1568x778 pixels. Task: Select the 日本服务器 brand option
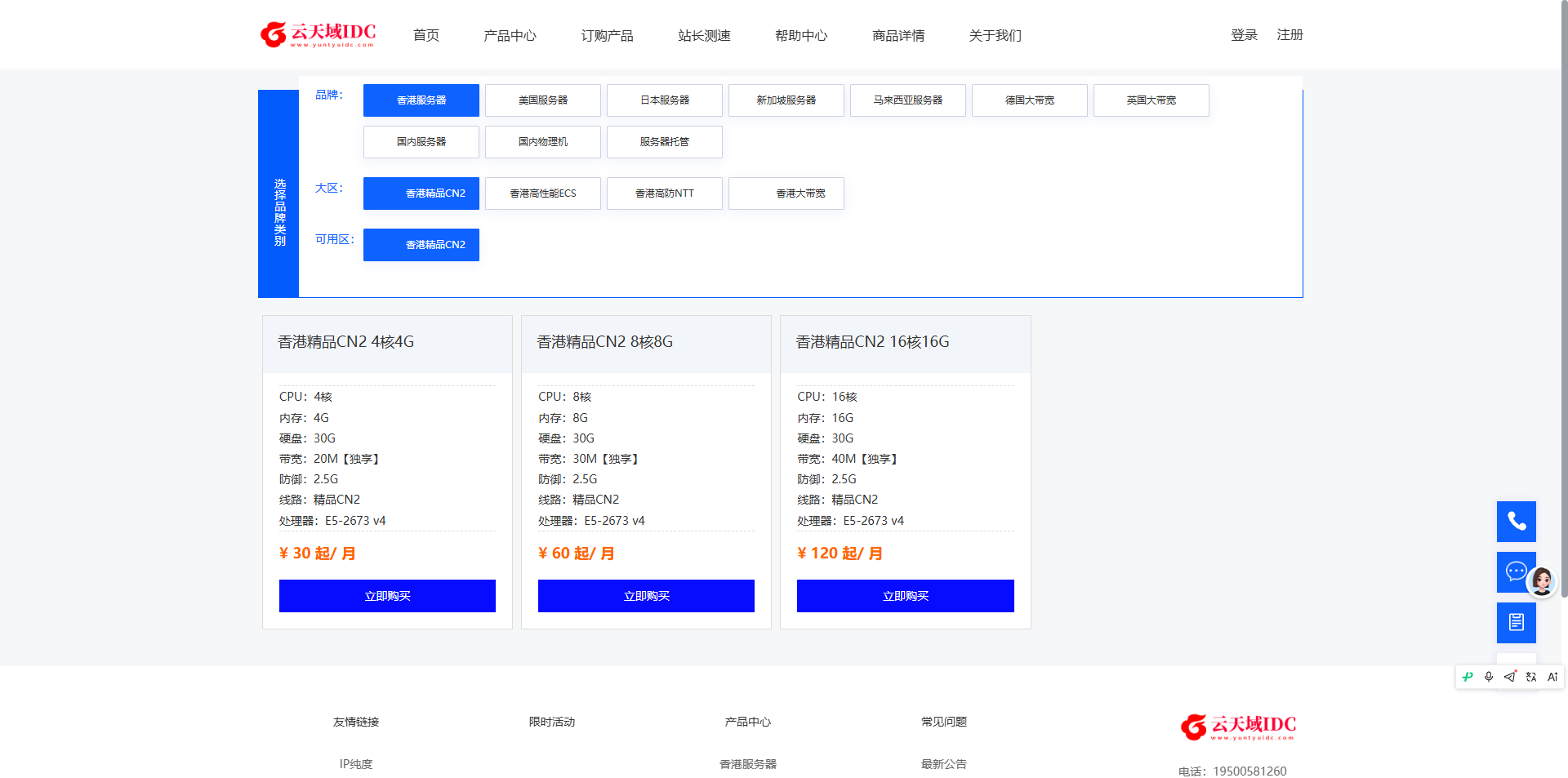tap(665, 100)
